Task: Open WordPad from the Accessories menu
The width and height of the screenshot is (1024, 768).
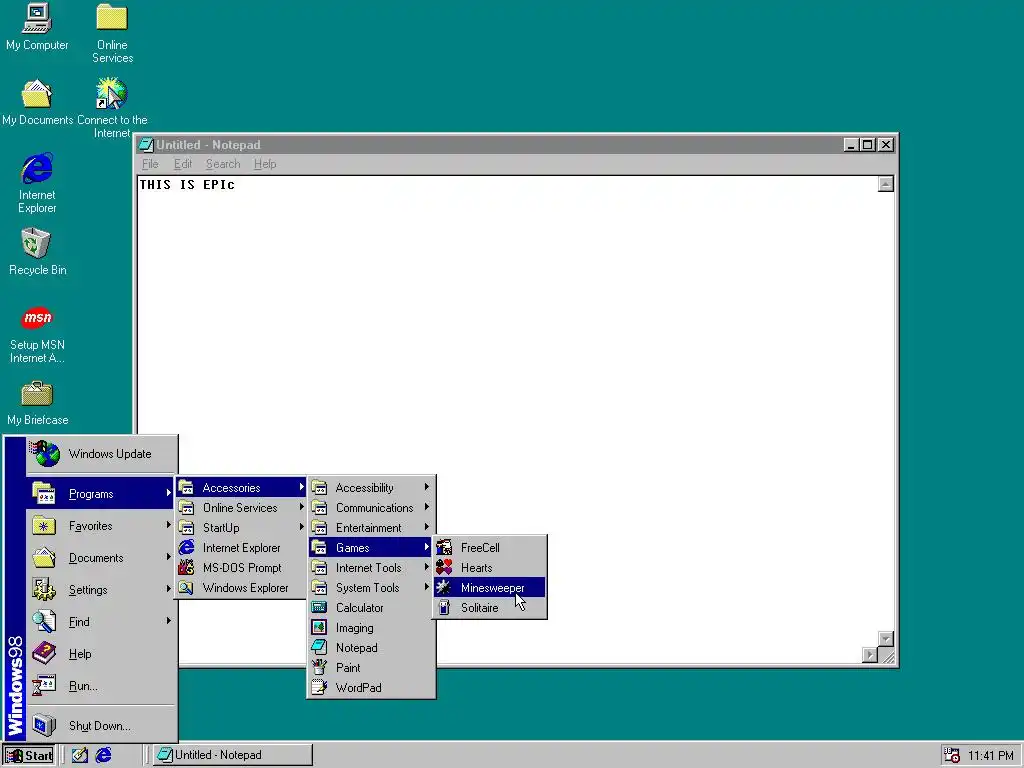Action: pos(371,688)
